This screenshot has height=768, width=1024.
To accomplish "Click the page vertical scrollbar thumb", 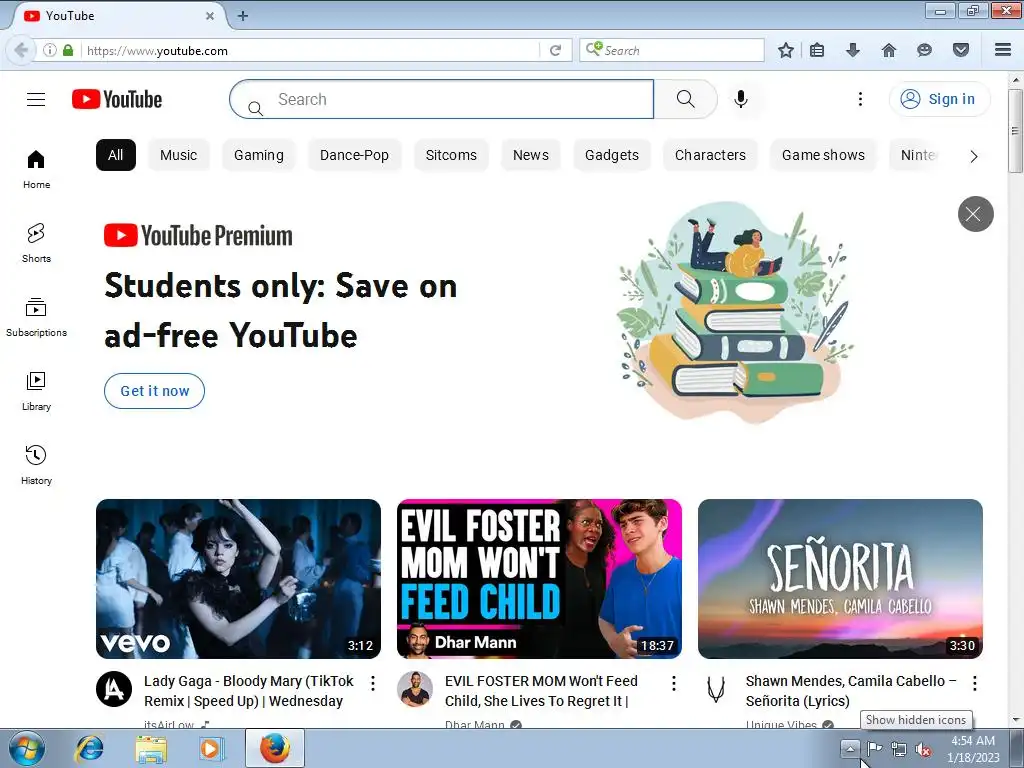I will click(x=1015, y=131).
